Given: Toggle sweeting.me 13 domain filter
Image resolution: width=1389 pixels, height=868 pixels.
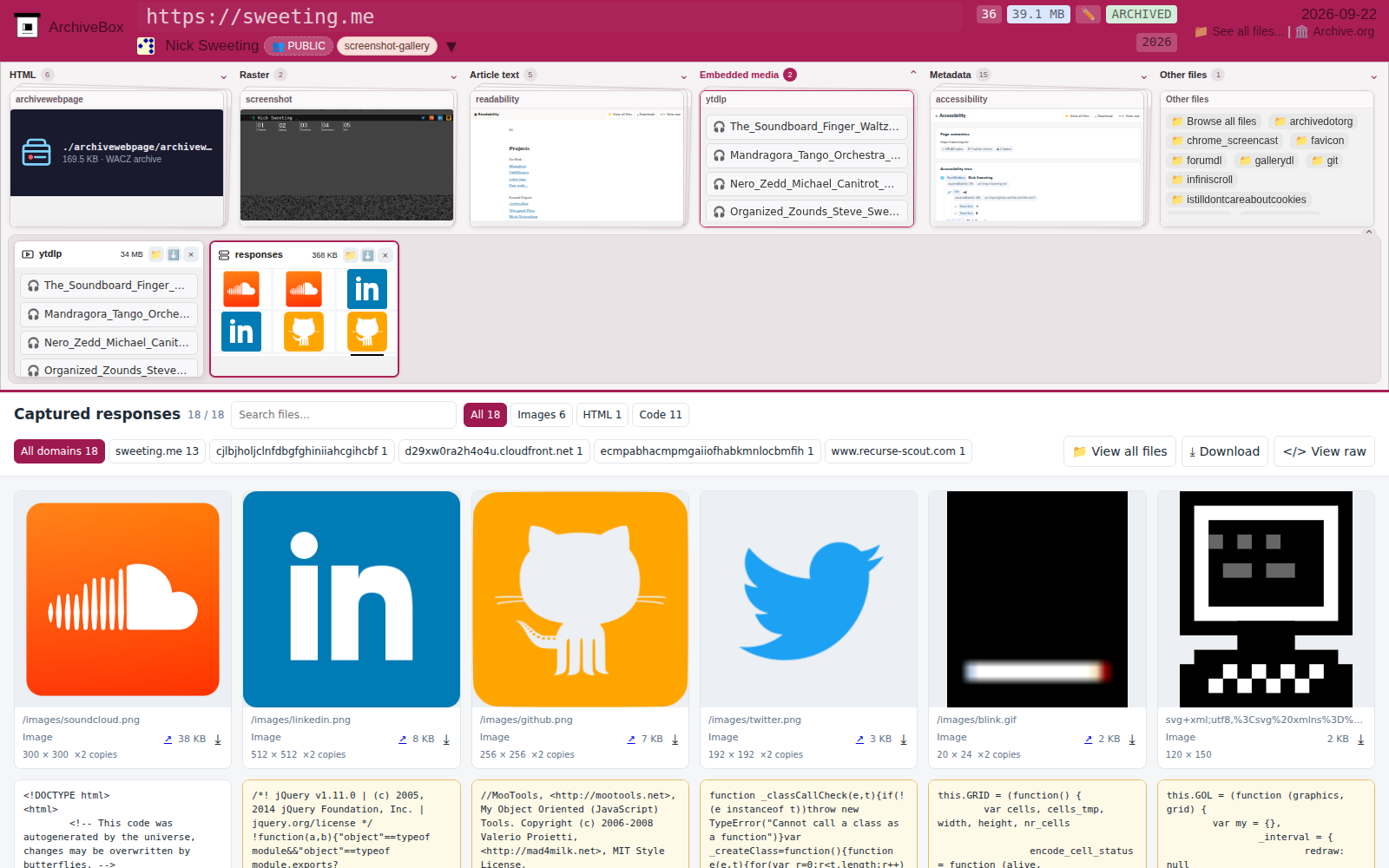Looking at the screenshot, I should [x=157, y=451].
